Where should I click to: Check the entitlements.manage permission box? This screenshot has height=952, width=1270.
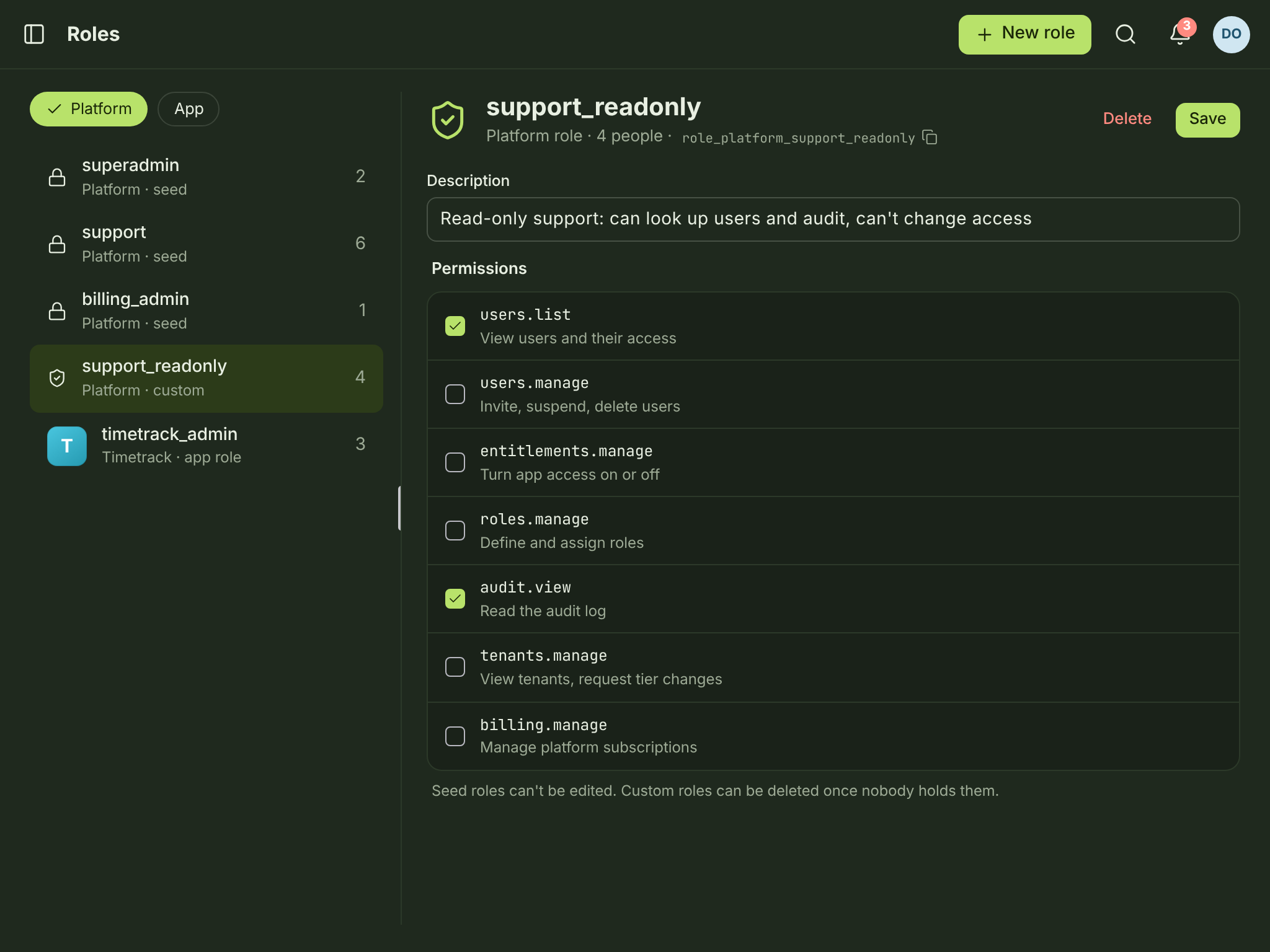tap(455, 462)
